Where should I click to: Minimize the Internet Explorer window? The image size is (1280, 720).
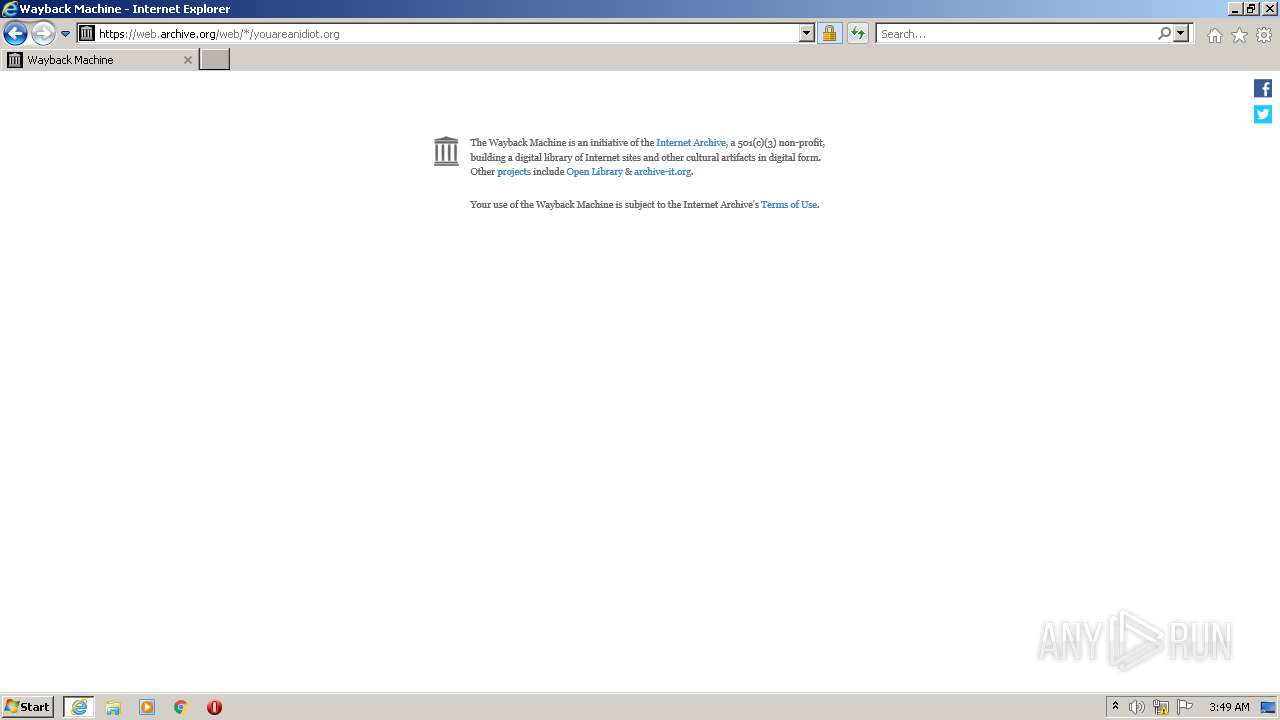click(x=1235, y=9)
